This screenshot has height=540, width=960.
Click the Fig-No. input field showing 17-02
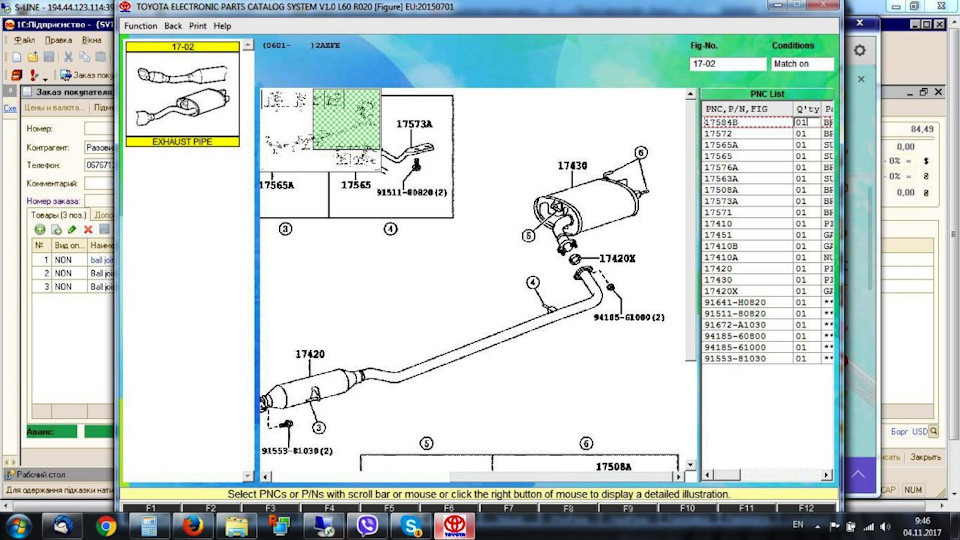(727, 64)
